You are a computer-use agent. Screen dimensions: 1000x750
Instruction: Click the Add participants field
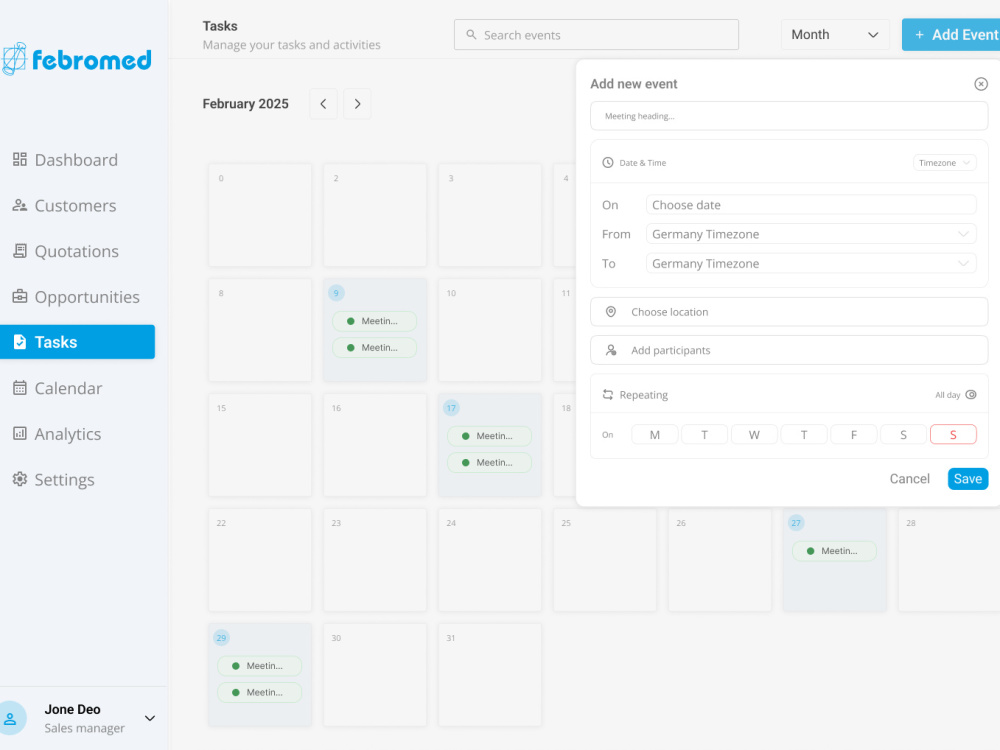point(789,350)
